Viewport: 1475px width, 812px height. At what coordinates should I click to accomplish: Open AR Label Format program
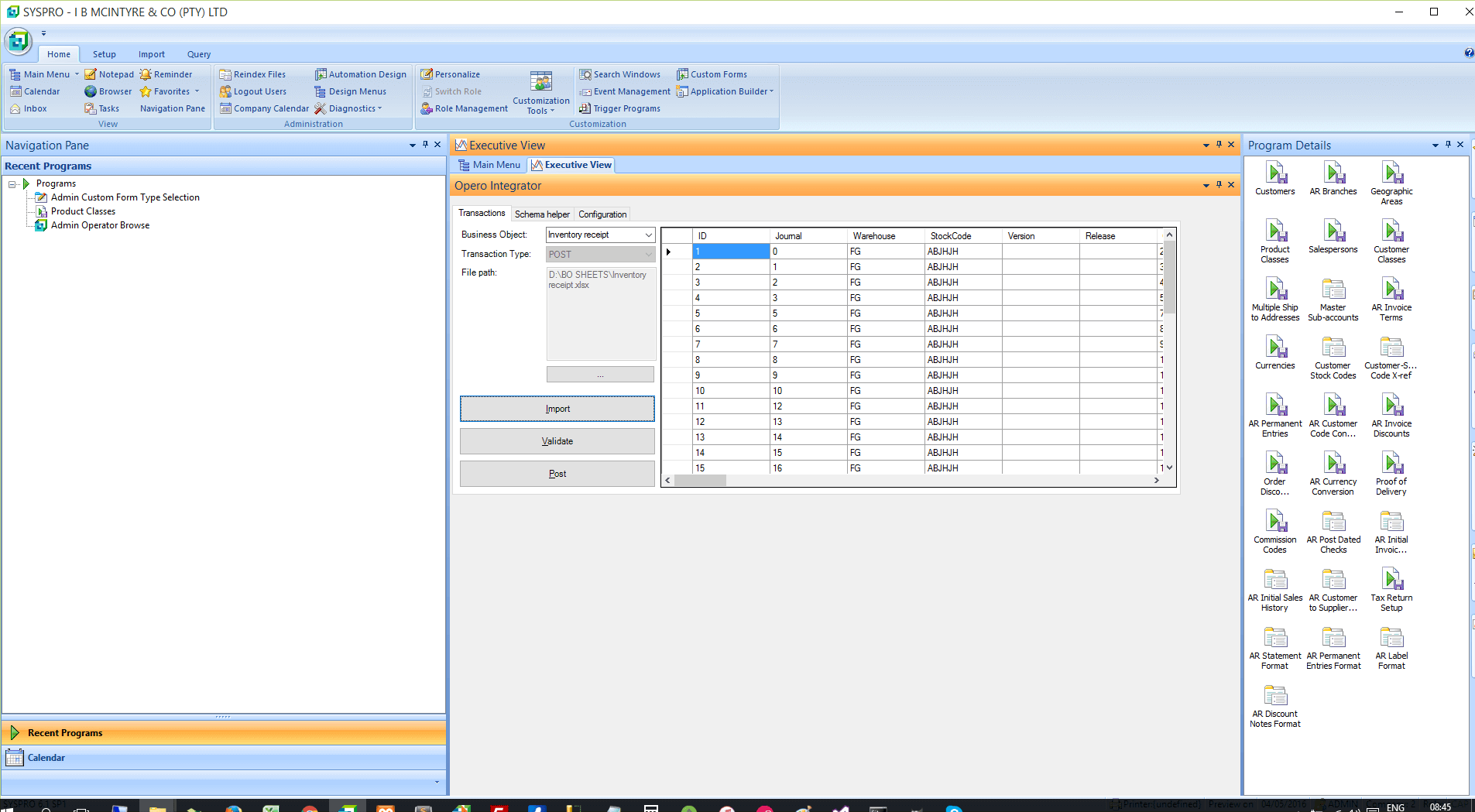[x=1391, y=647]
